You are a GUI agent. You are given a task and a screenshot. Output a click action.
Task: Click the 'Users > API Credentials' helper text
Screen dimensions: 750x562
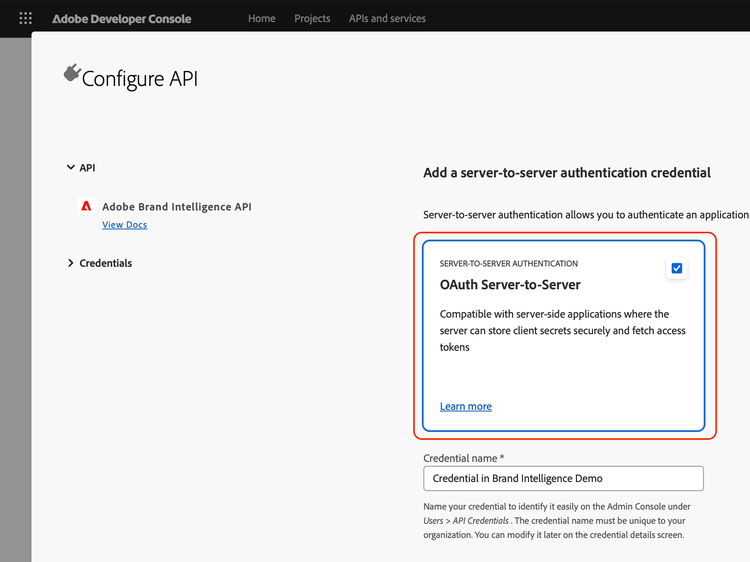(466, 521)
